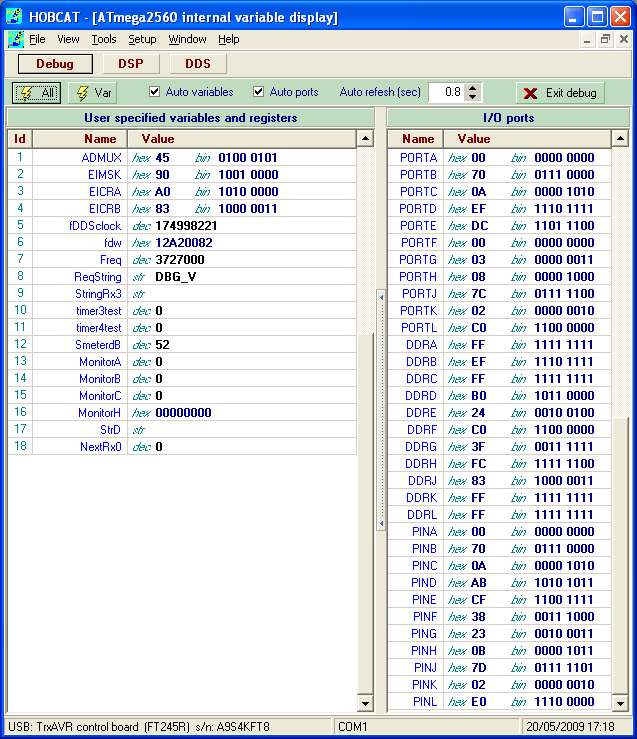Click the document icon left of File menu
637x739 pixels.
[15, 39]
